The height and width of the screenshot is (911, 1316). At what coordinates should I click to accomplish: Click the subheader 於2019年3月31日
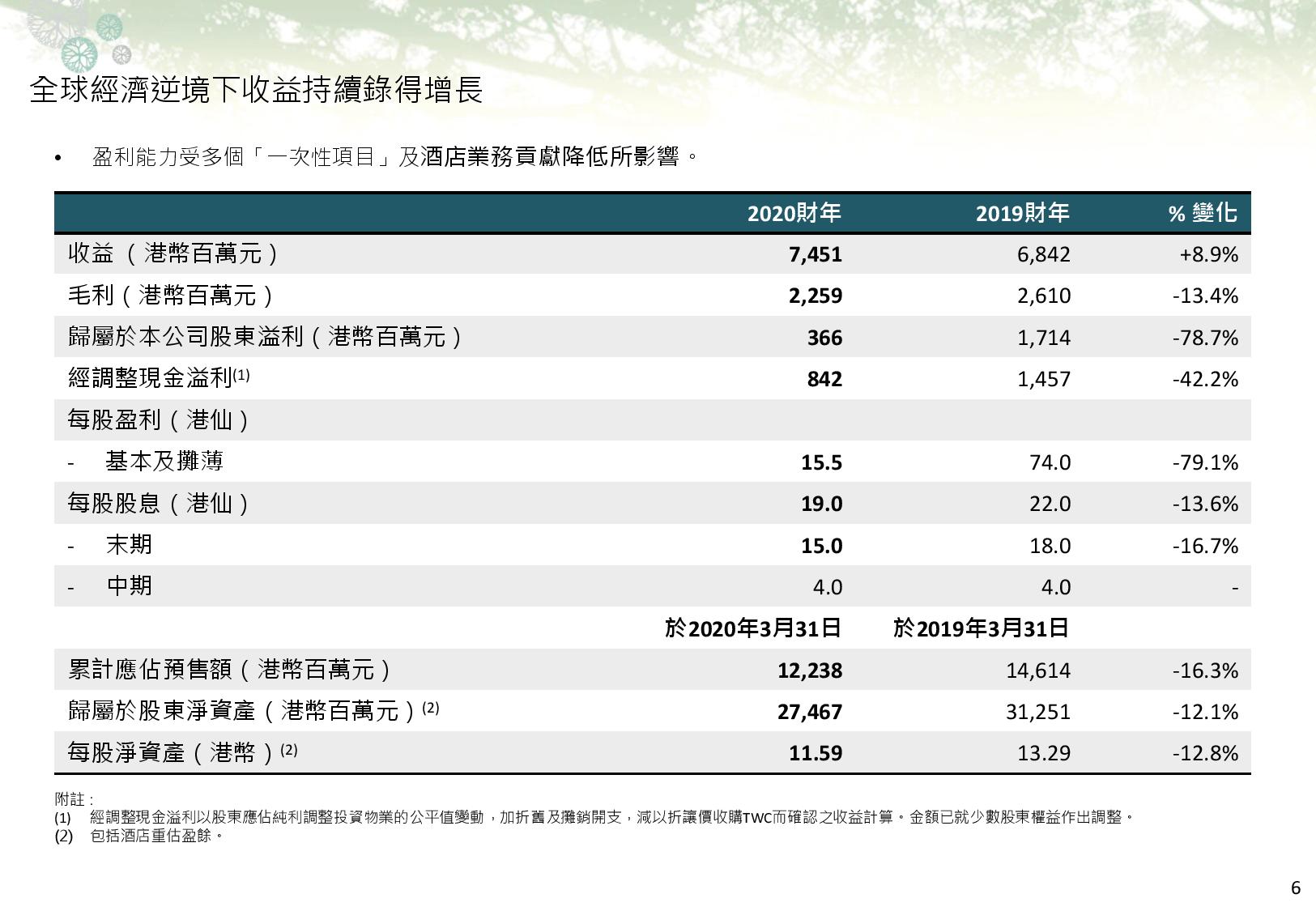click(x=981, y=628)
